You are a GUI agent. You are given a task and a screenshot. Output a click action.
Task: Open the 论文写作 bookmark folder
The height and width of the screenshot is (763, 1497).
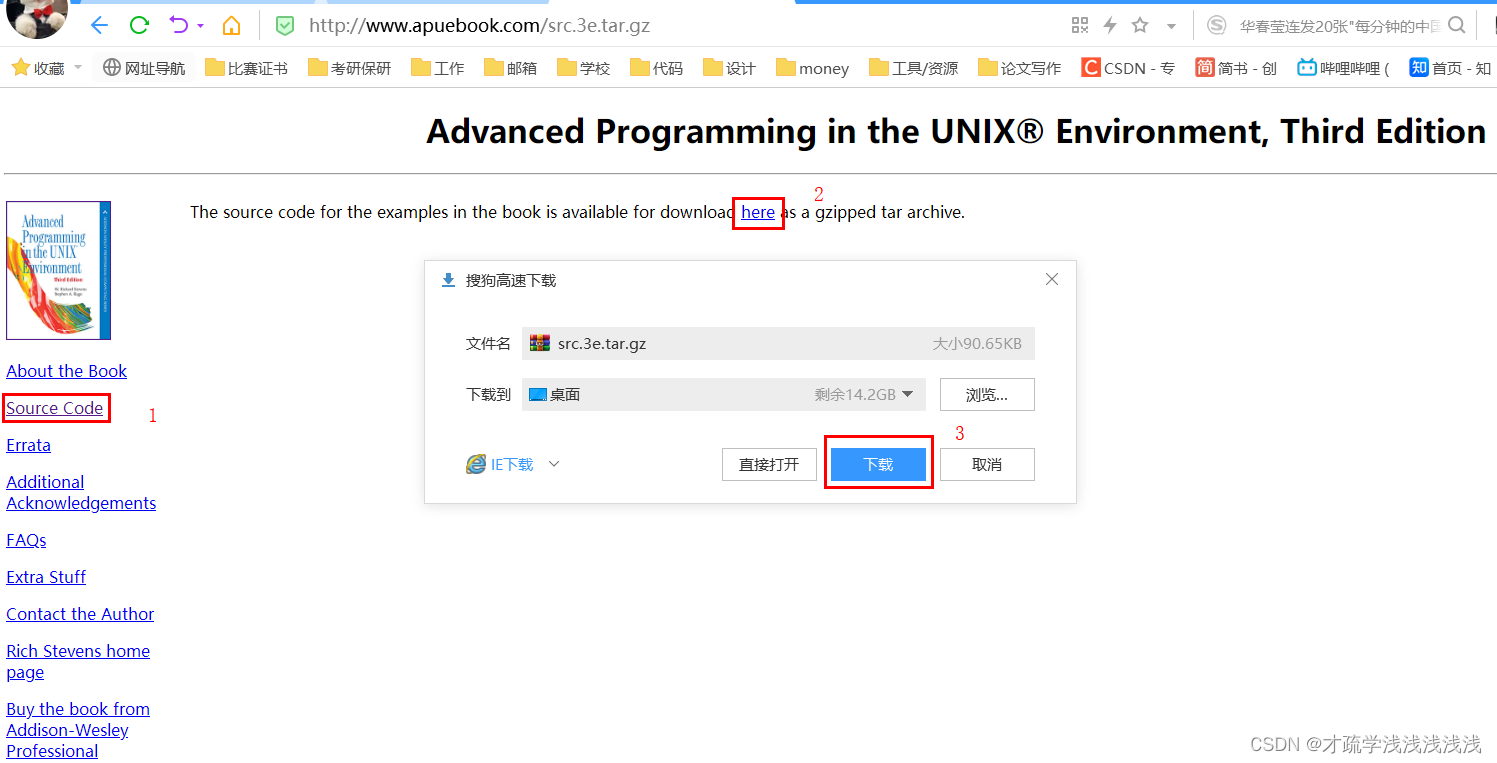click(x=1019, y=68)
